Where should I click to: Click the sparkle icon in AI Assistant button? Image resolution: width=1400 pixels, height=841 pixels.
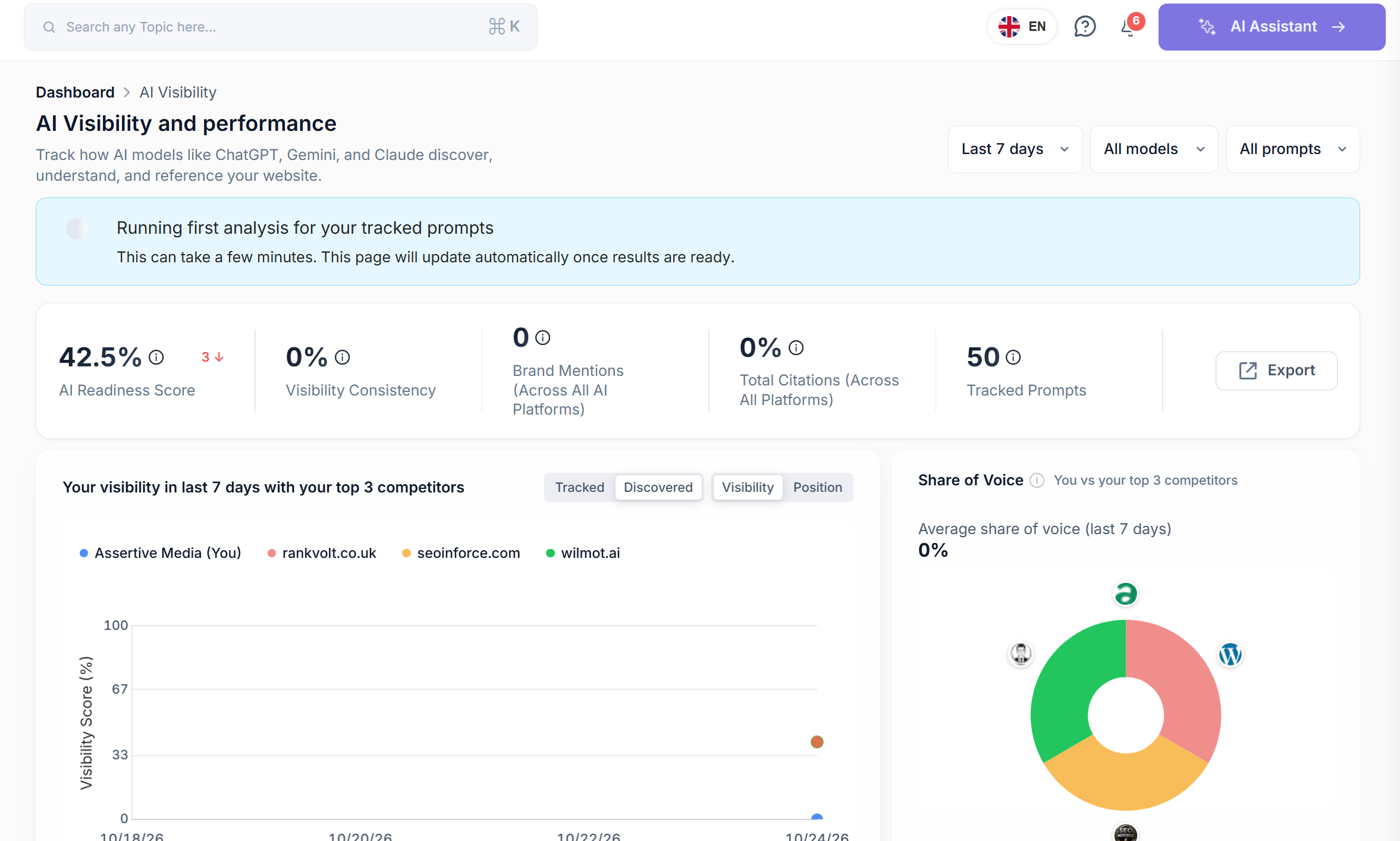pos(1207,27)
